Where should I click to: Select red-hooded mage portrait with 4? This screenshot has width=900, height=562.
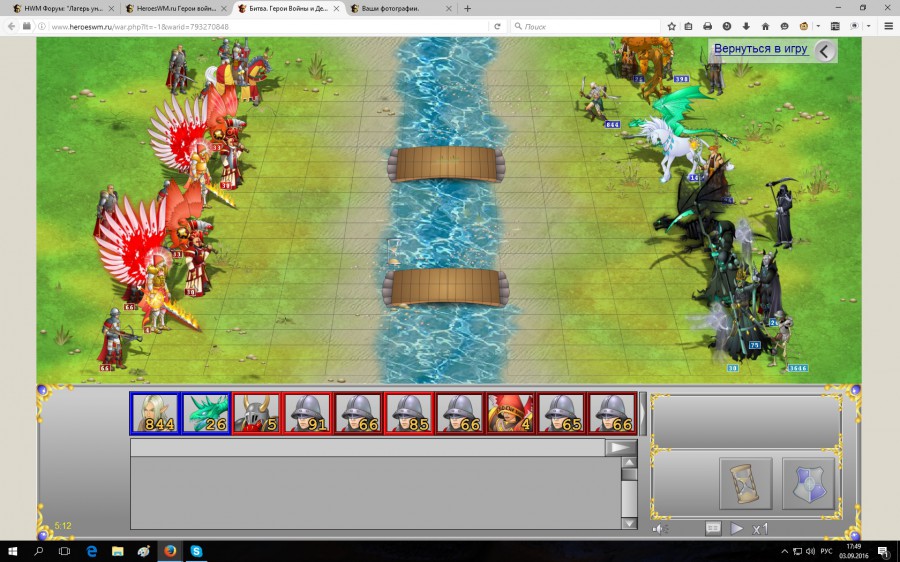[510, 413]
